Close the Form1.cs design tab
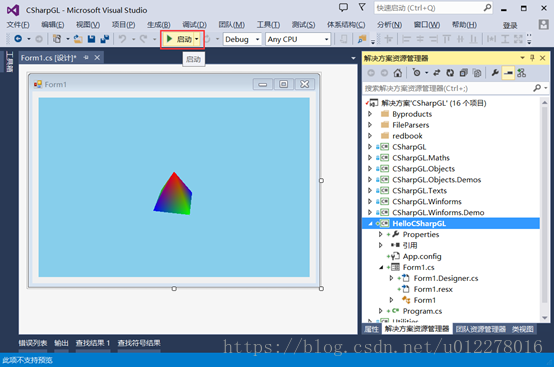The height and width of the screenshot is (367, 554). 97,58
